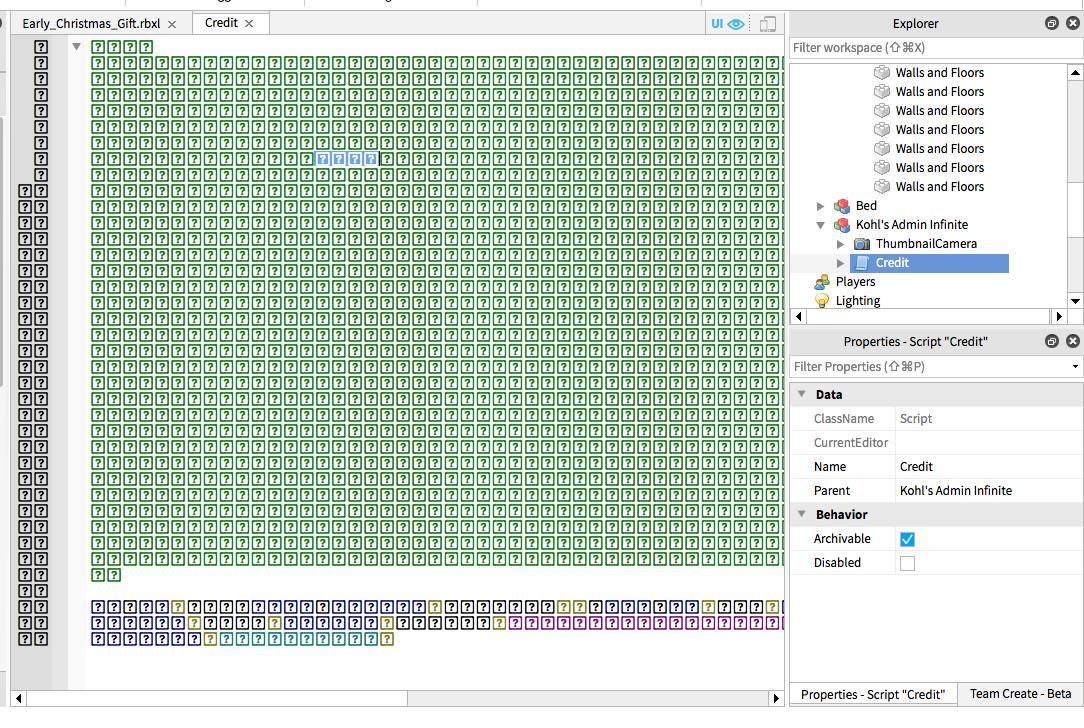Collapse the Data properties section
Screen dimensions: 1084x728
click(x=802, y=395)
